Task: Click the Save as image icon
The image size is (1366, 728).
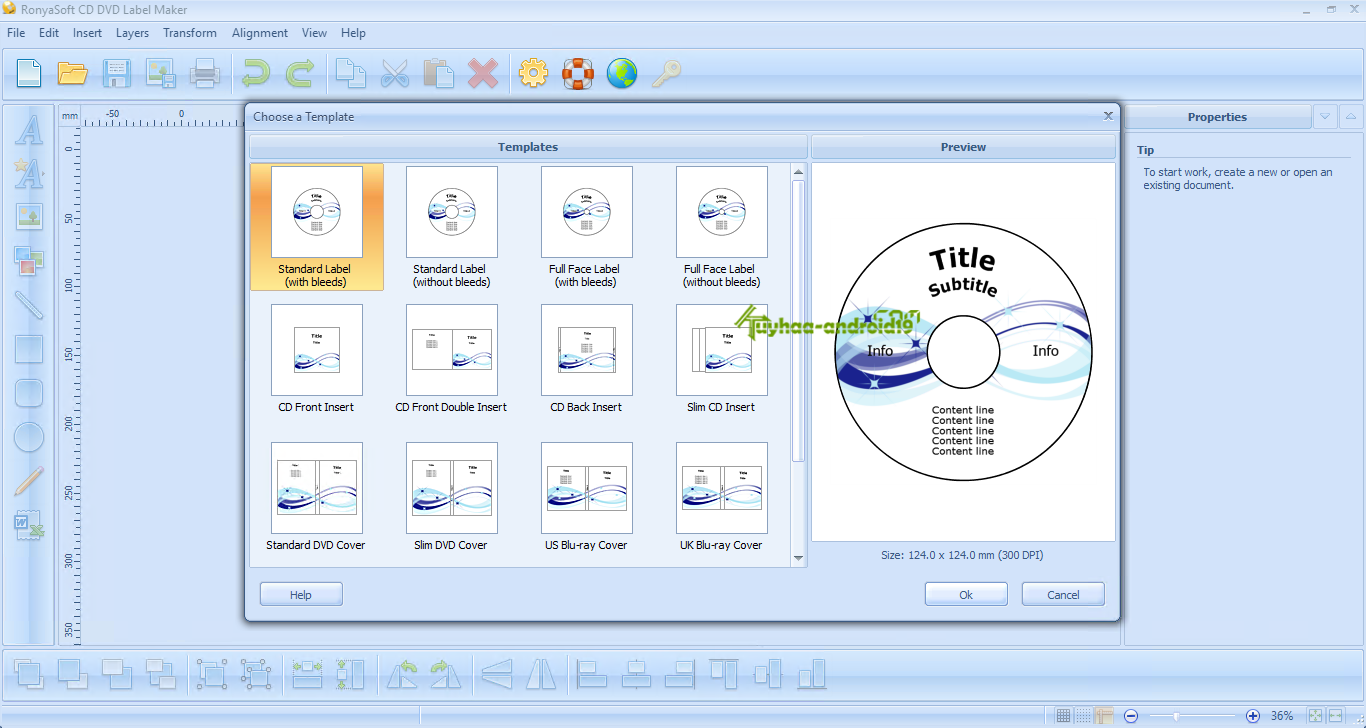Action: tap(161, 73)
